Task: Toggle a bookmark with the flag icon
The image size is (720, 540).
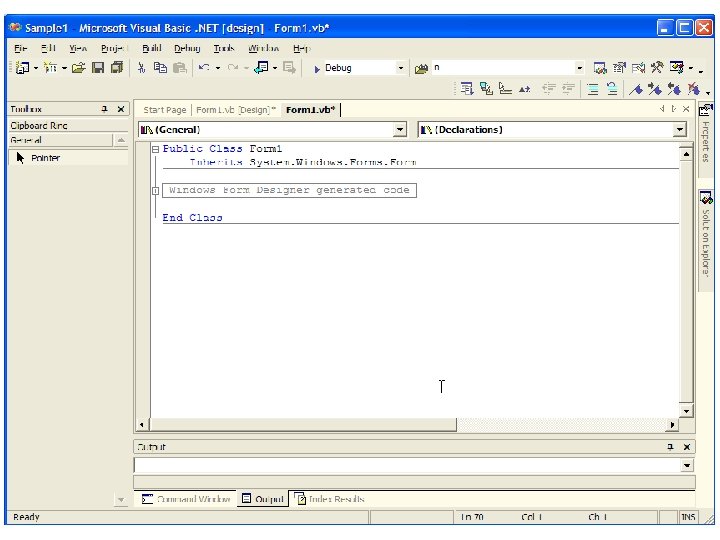Action: [636, 89]
